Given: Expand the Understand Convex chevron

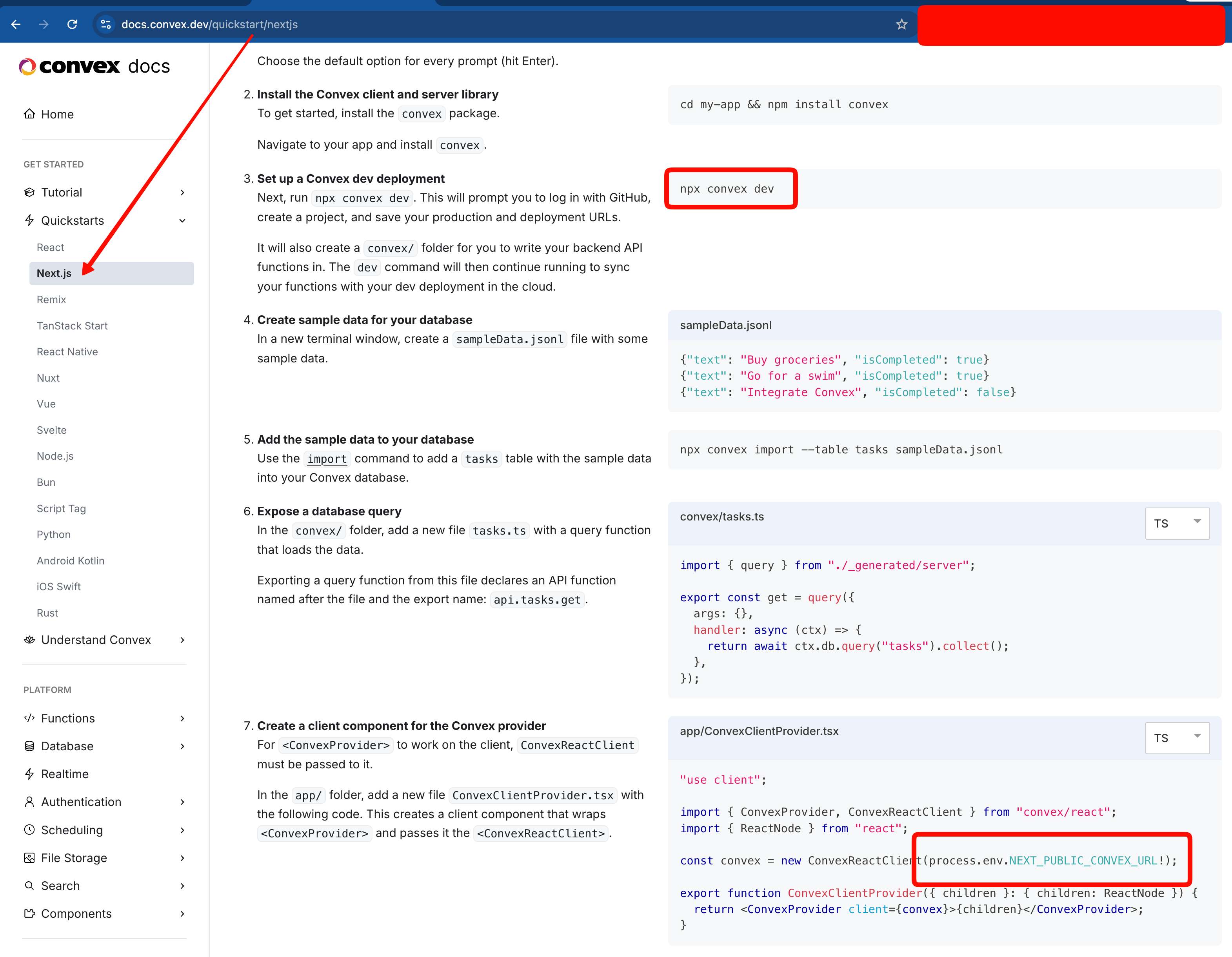Looking at the screenshot, I should 182,640.
